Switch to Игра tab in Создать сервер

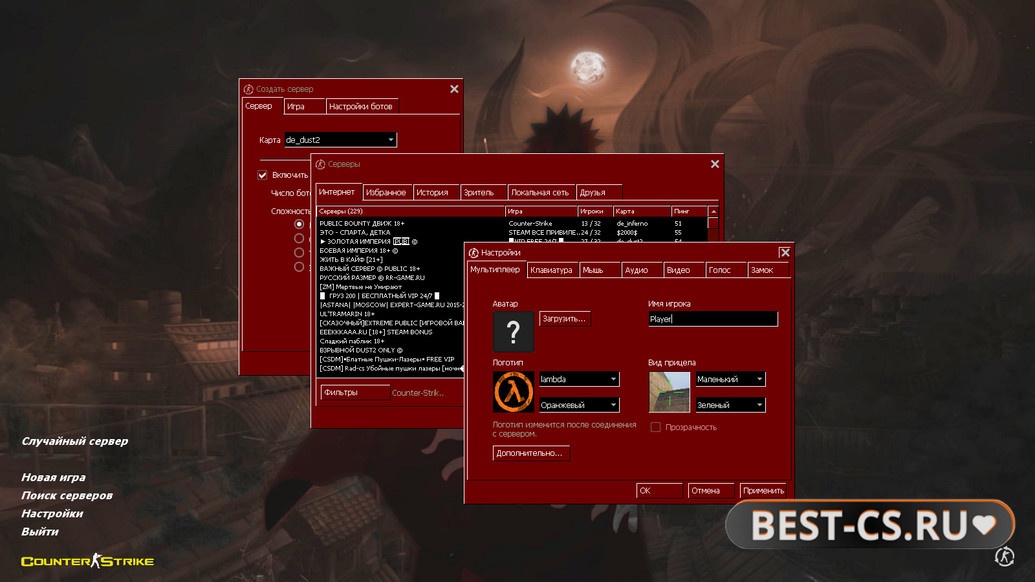pyautogui.click(x=304, y=106)
